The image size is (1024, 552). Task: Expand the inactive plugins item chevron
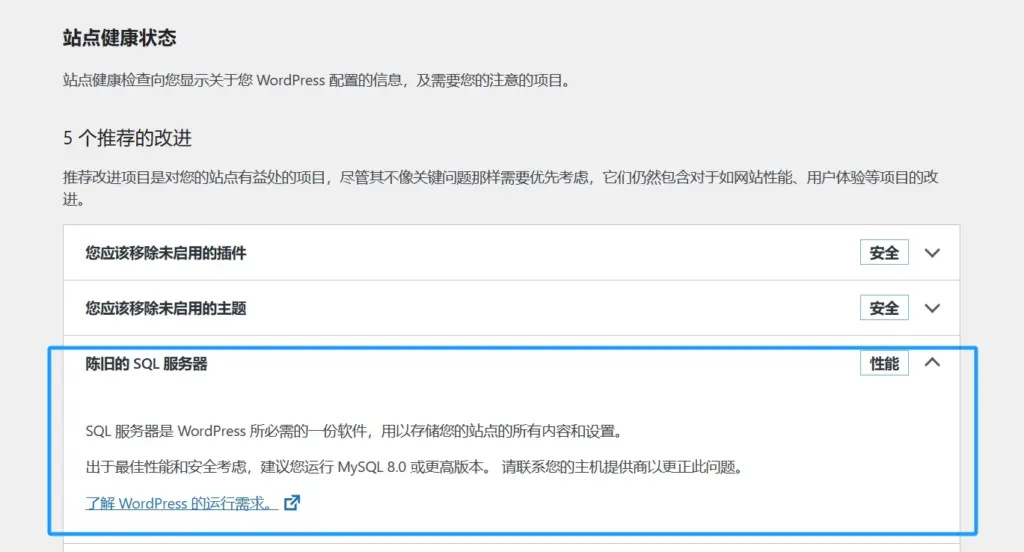tap(932, 253)
